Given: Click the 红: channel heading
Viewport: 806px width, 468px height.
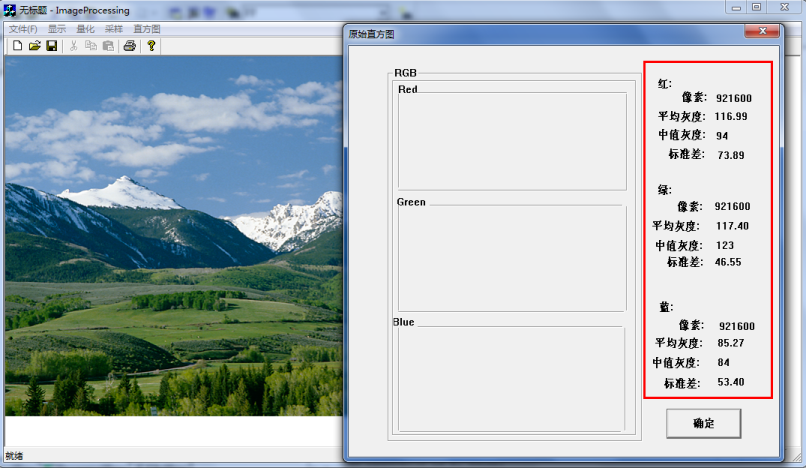Looking at the screenshot, I should (665, 83).
